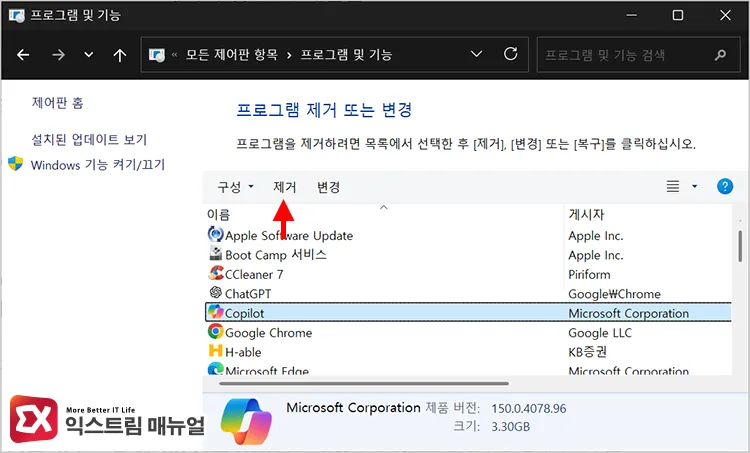The height and width of the screenshot is (453, 750).
Task: Click the CCleaner icon
Action: pyautogui.click(x=216, y=273)
